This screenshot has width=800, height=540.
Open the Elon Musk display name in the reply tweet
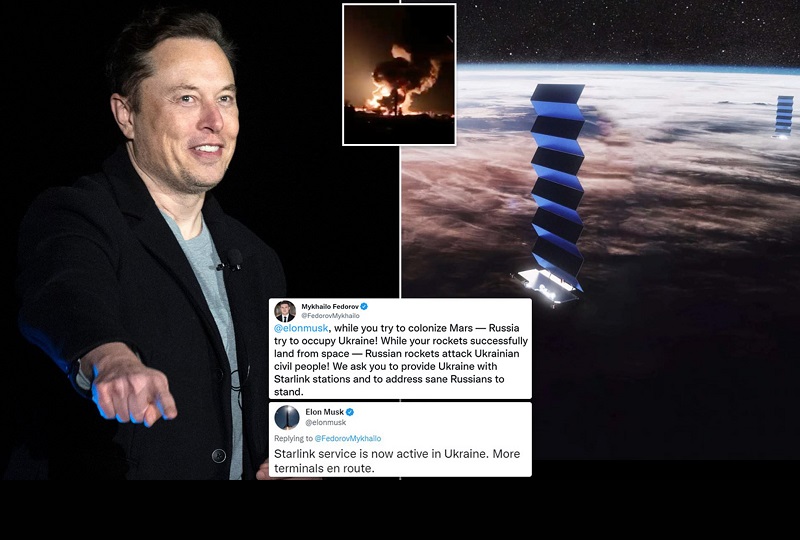point(324,412)
